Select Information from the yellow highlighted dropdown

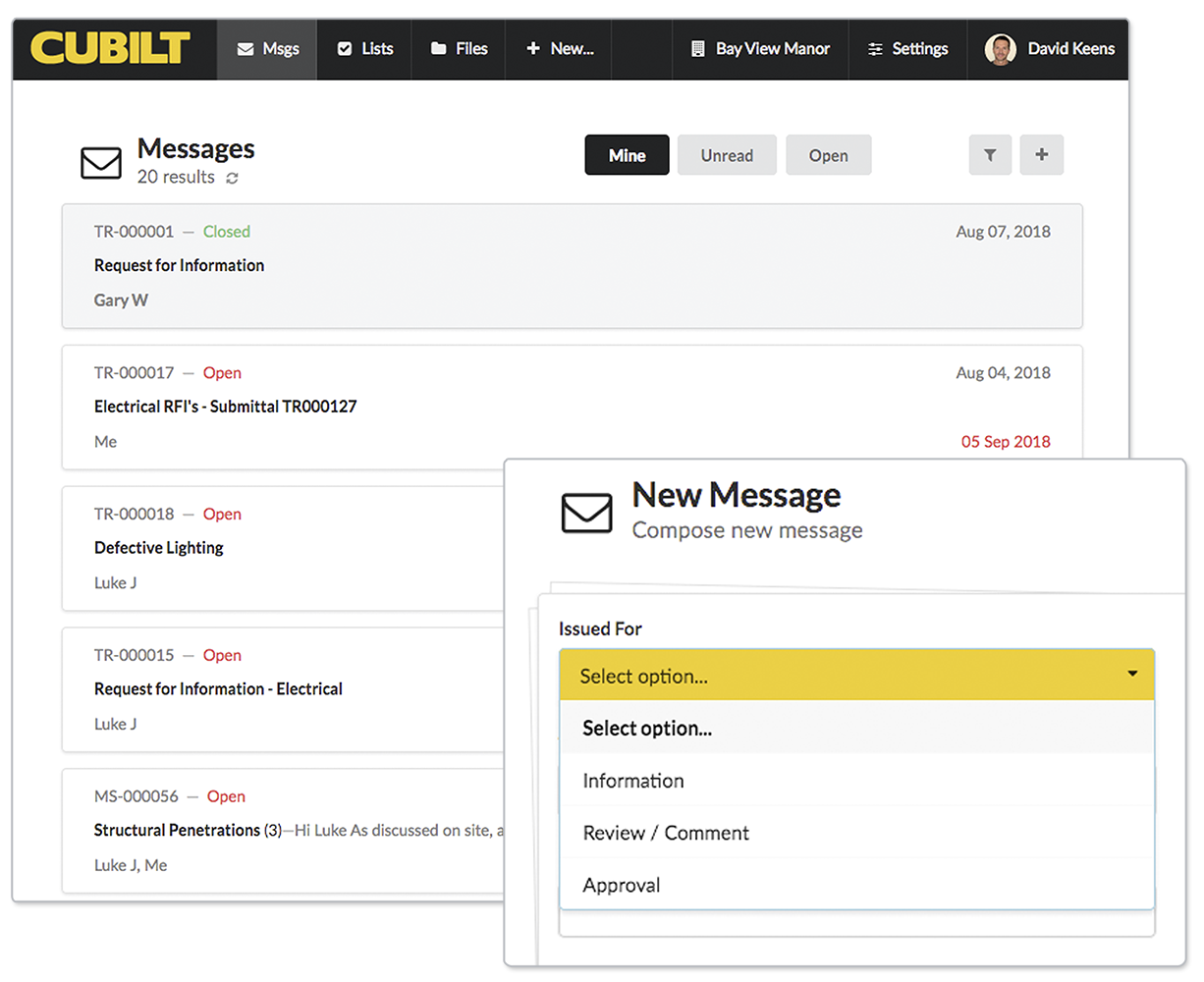click(x=633, y=780)
